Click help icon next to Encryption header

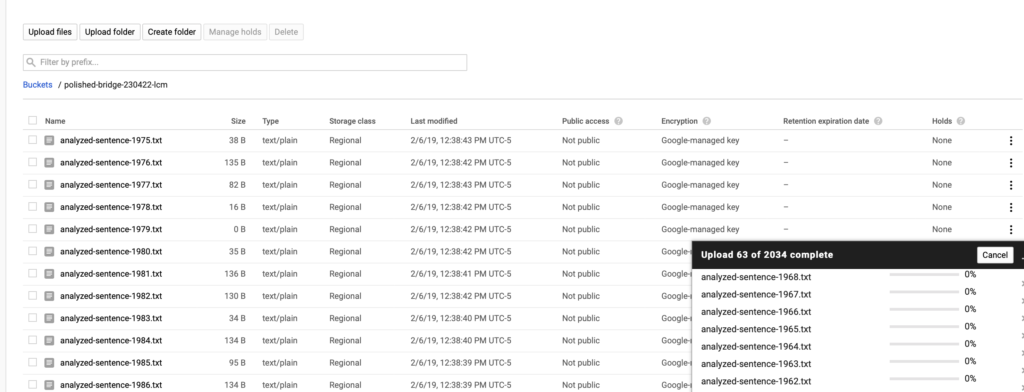click(x=707, y=121)
